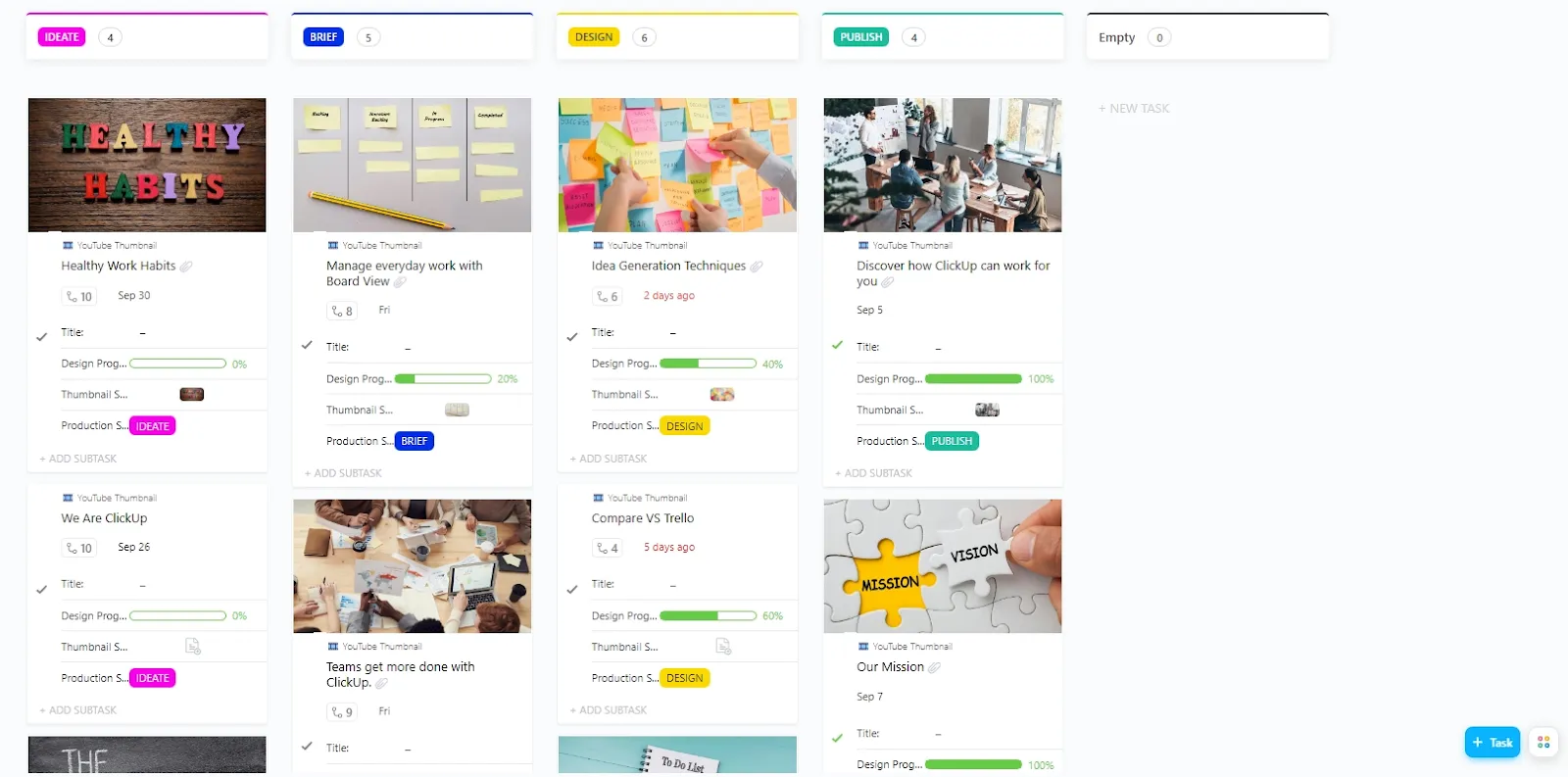Click subtask icon showing 9 on Teams card

tap(342, 712)
